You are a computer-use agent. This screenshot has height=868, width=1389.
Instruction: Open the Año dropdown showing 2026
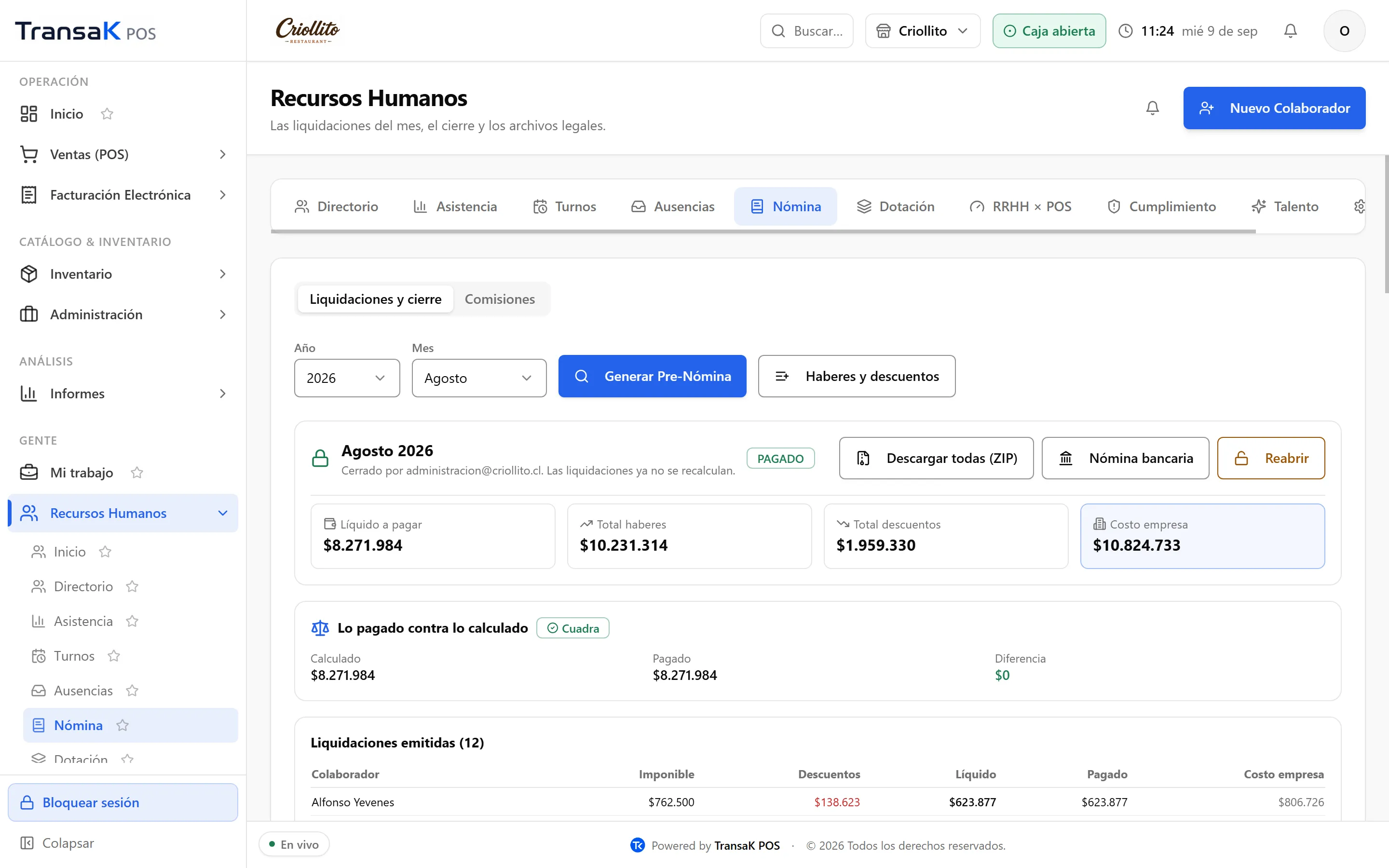click(x=347, y=378)
